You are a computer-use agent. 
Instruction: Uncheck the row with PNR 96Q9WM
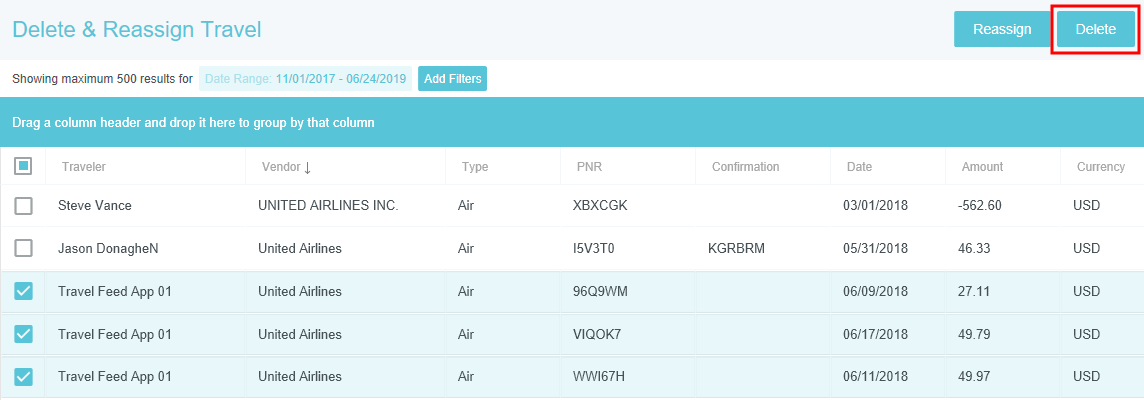23,291
